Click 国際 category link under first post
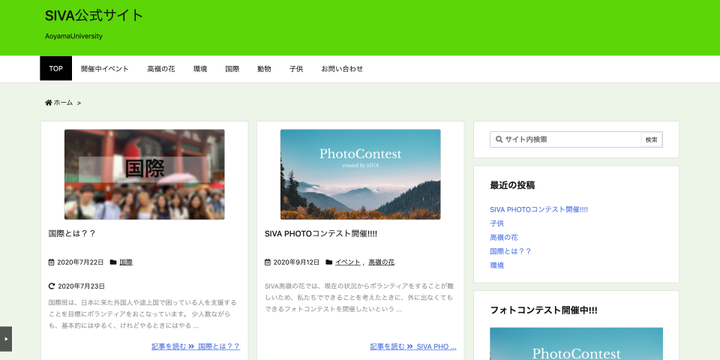This screenshot has height=360, width=720. (126, 262)
